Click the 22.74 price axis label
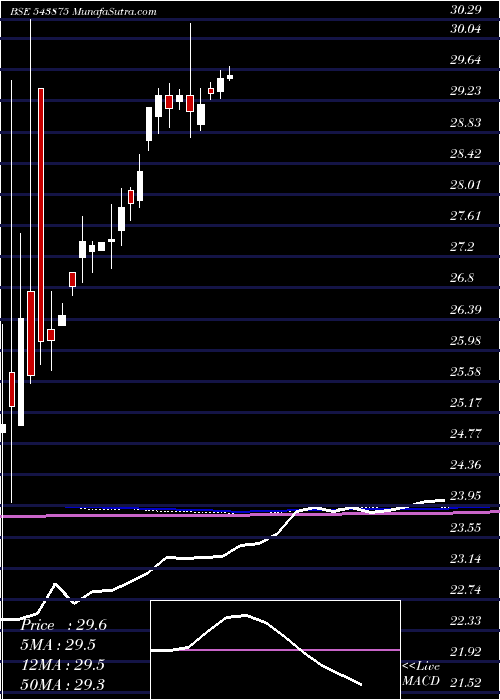The width and height of the screenshot is (500, 700). click(x=465, y=590)
